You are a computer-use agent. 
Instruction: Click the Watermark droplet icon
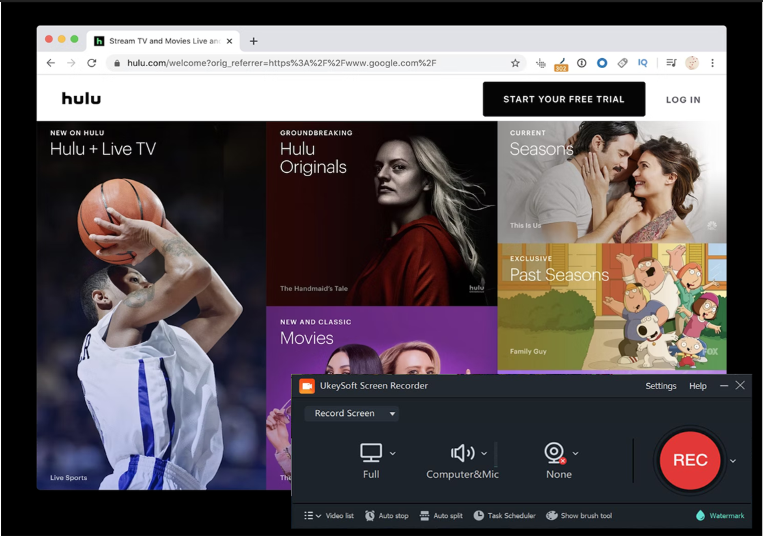(701, 516)
